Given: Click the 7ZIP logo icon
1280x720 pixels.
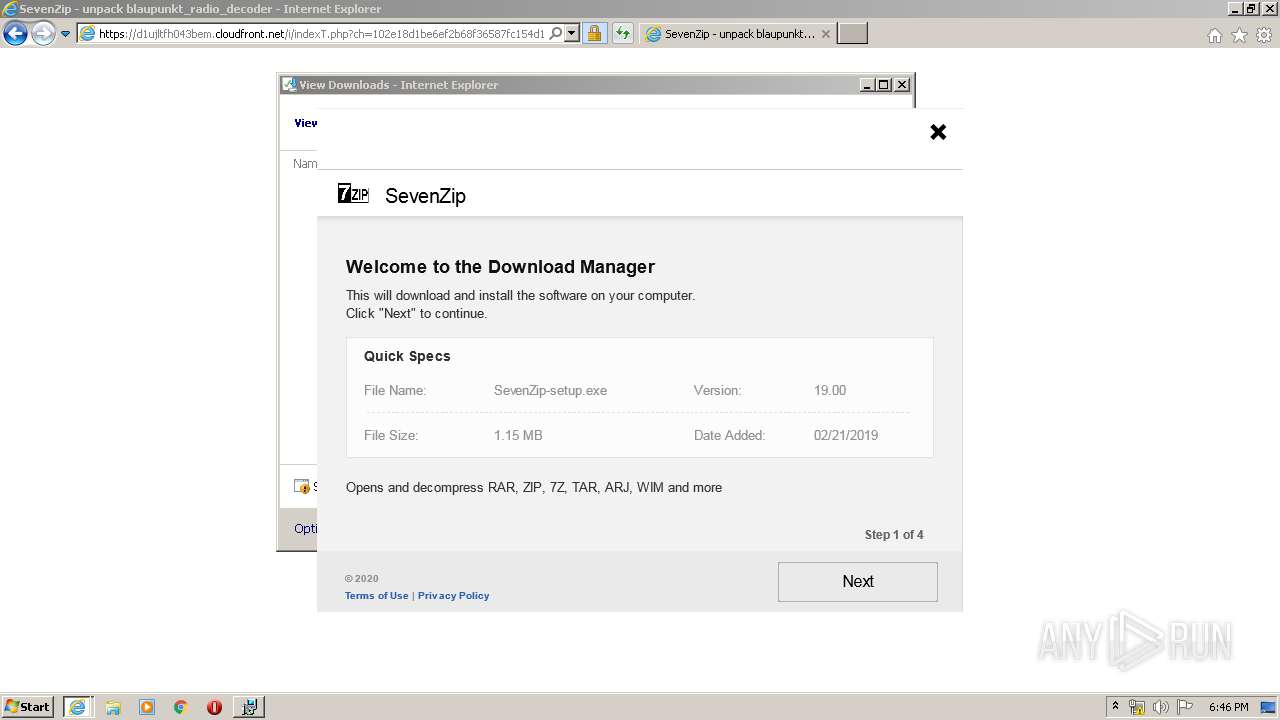Looking at the screenshot, I should pos(353,194).
